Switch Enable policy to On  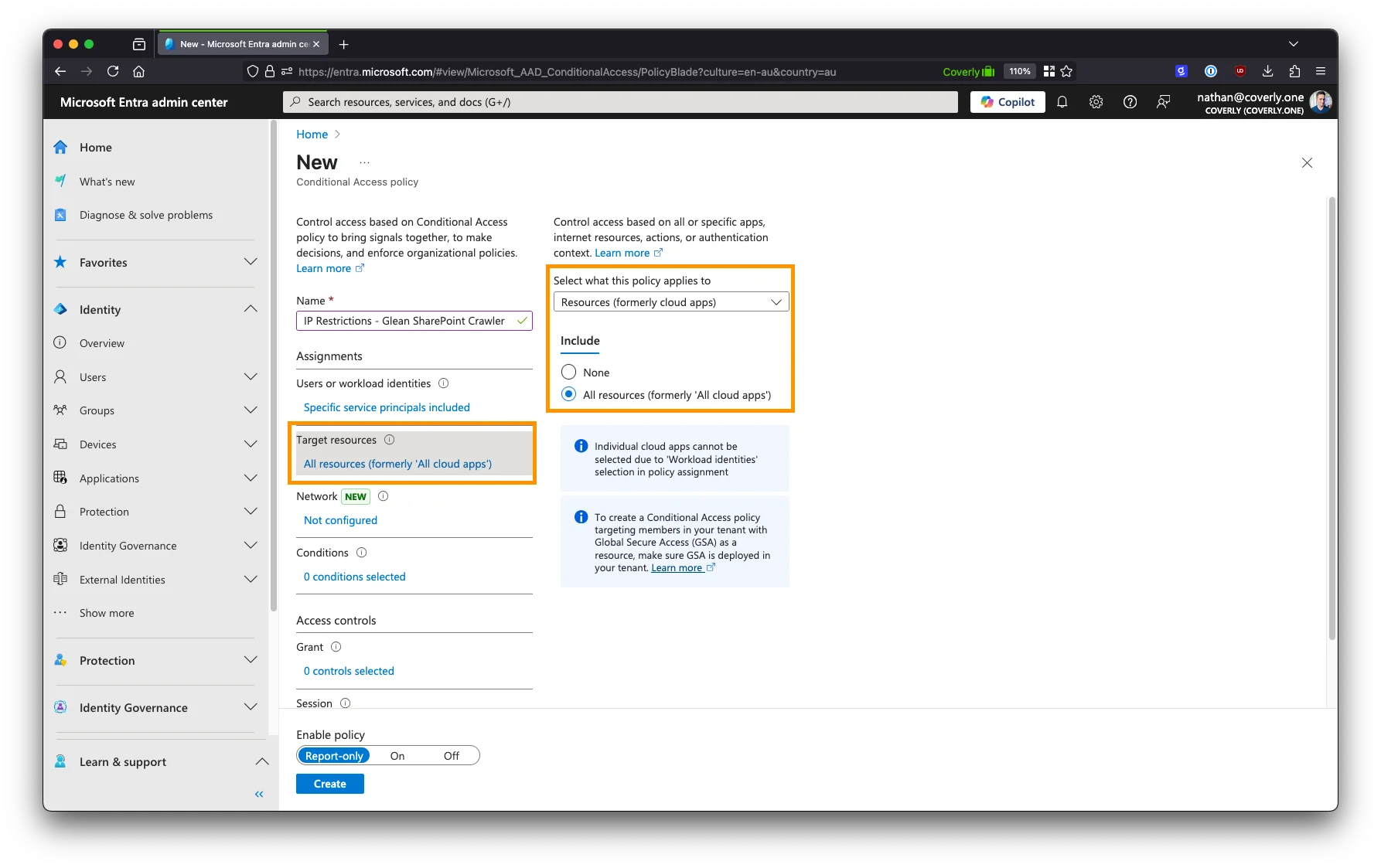[x=397, y=756]
